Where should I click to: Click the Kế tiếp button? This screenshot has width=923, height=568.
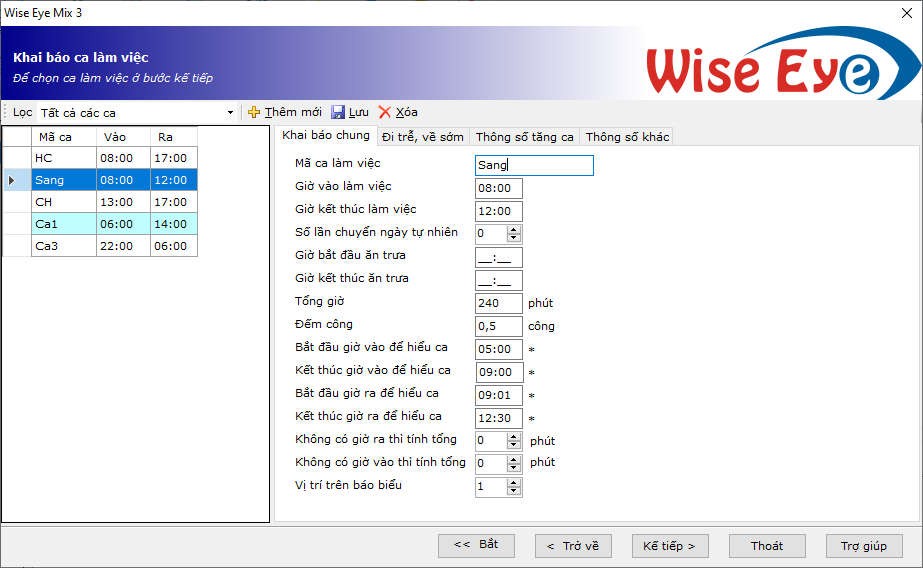669,546
